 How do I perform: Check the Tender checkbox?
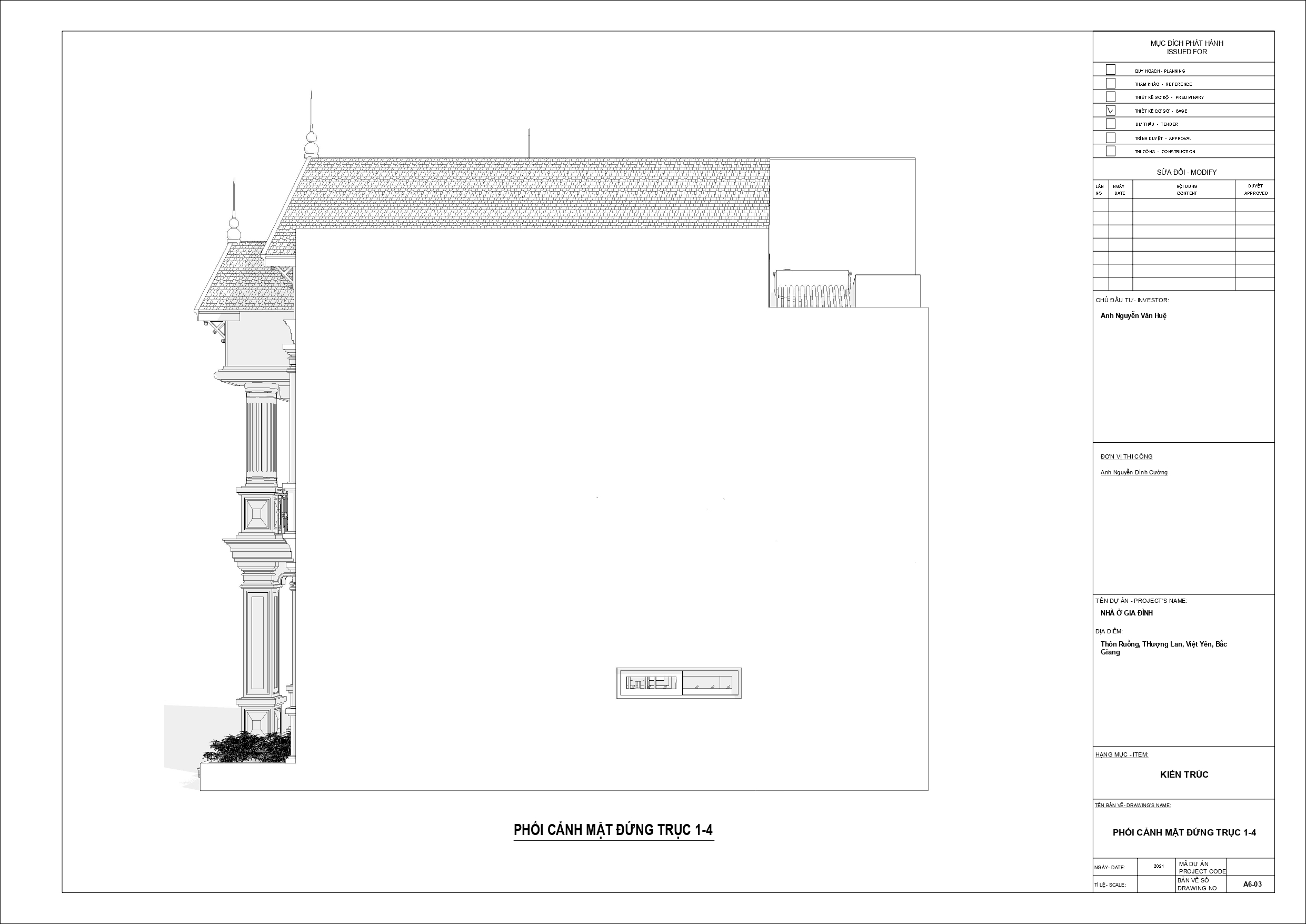coord(1110,124)
